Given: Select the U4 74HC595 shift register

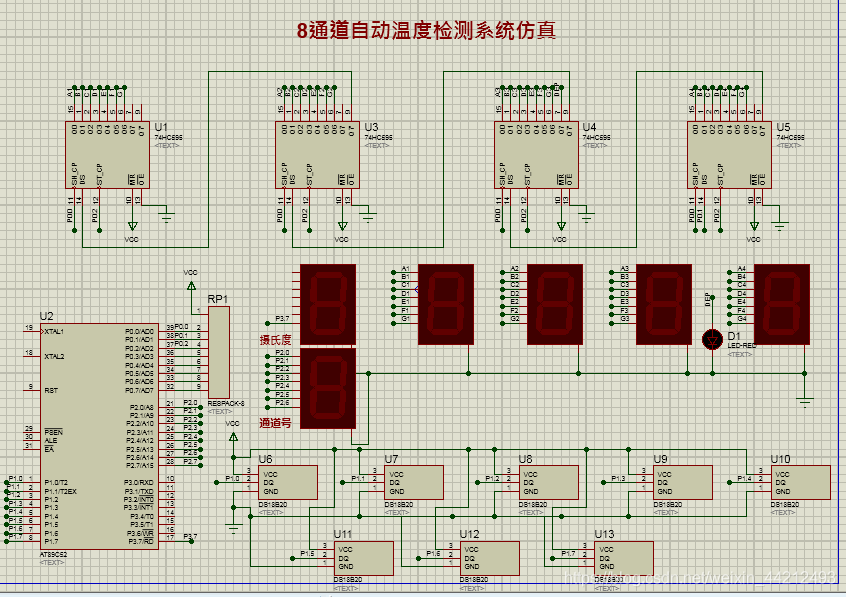Looking at the screenshot, I should [536, 155].
